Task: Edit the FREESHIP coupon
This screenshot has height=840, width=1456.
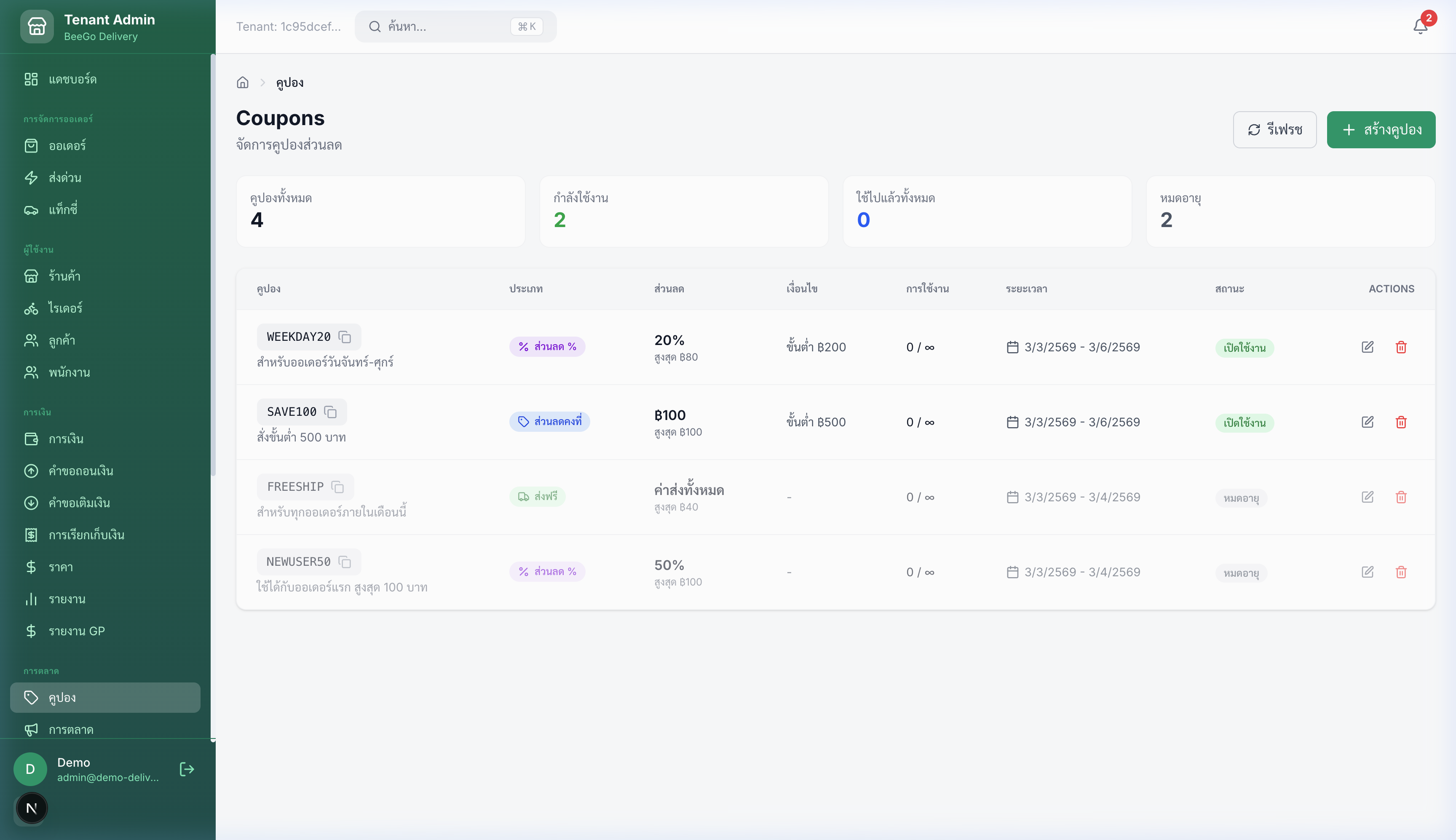Action: pos(1367,497)
